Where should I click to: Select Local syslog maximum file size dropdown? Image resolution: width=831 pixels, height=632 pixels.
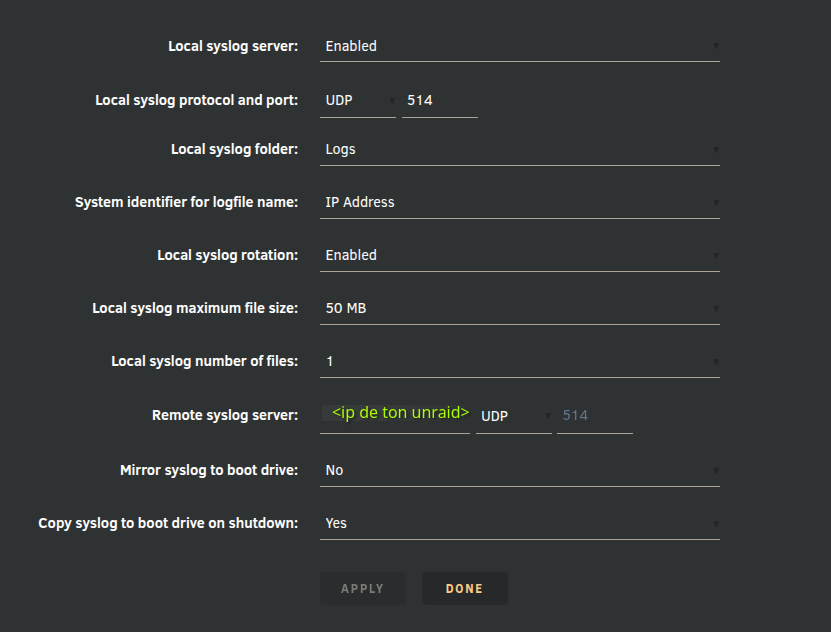pos(519,309)
